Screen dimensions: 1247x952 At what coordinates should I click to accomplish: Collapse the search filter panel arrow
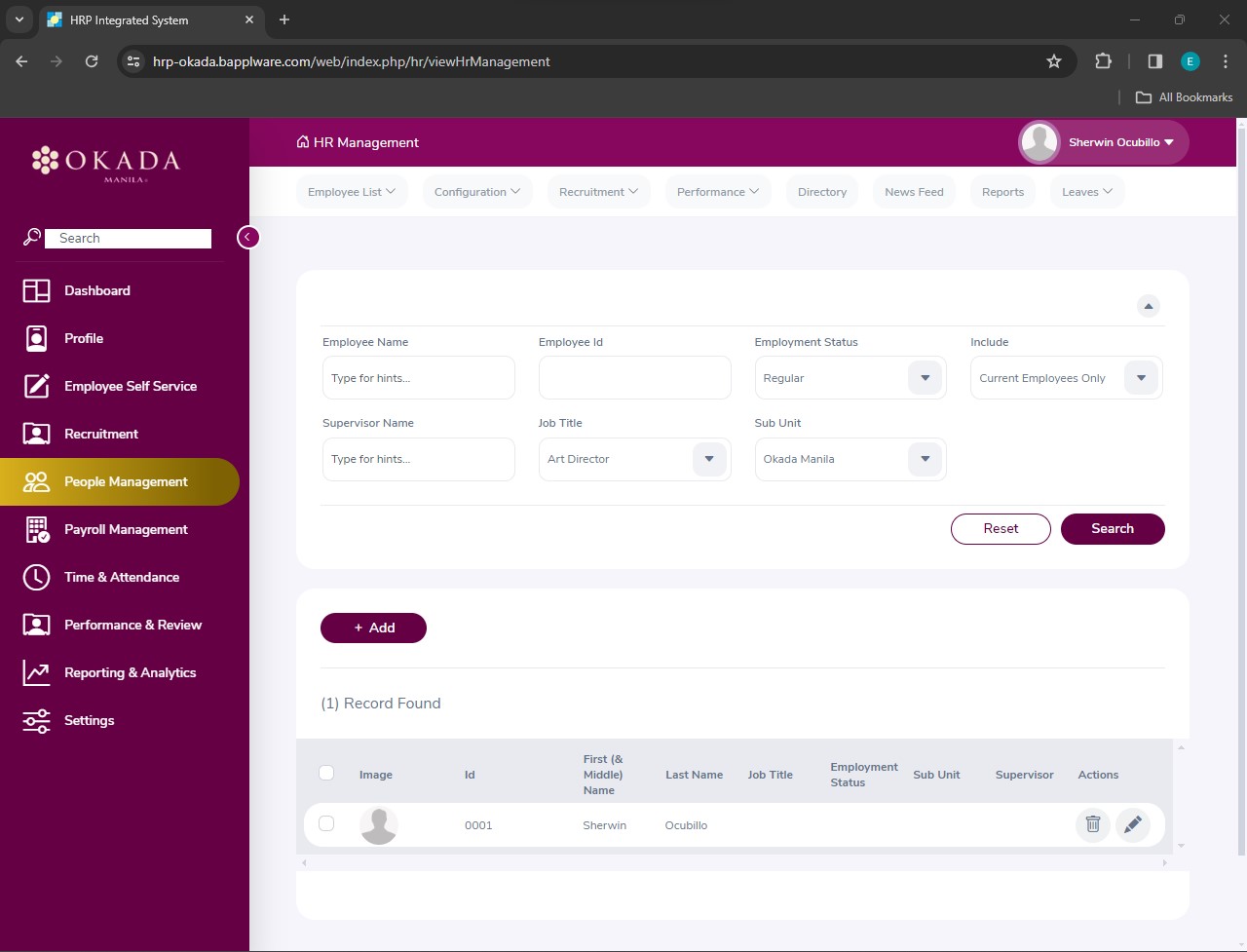click(1149, 306)
